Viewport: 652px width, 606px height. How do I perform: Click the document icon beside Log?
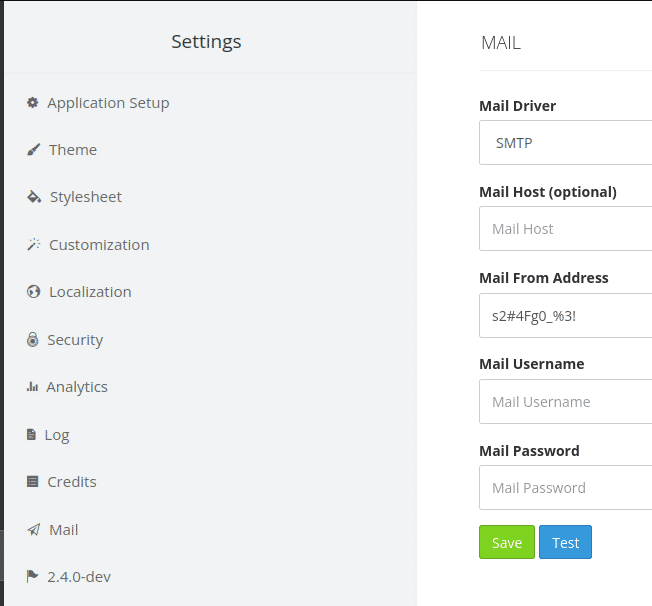point(31,435)
